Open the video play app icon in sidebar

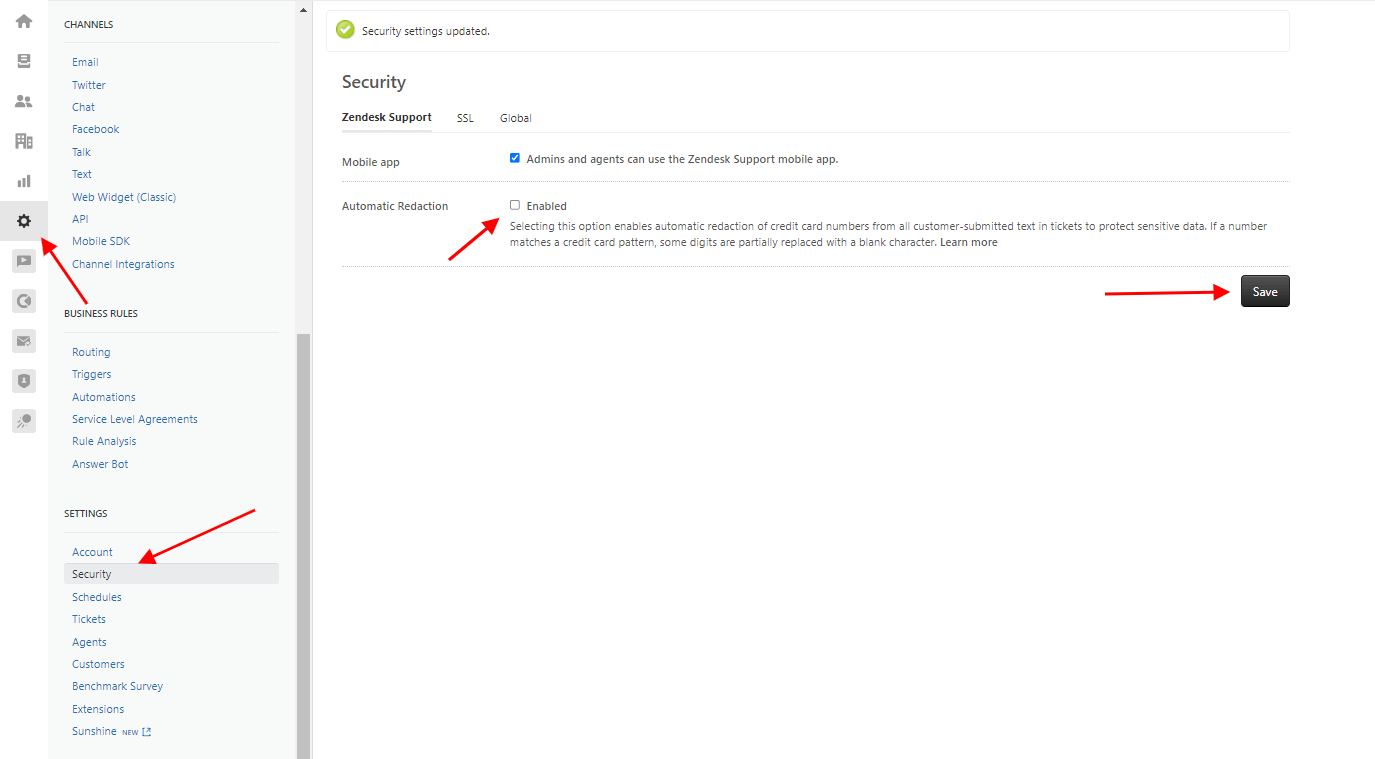(x=24, y=261)
